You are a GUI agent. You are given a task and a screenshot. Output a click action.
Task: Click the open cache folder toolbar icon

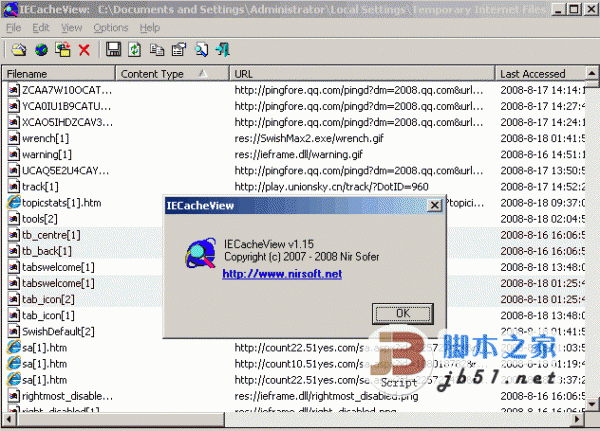coord(19,50)
